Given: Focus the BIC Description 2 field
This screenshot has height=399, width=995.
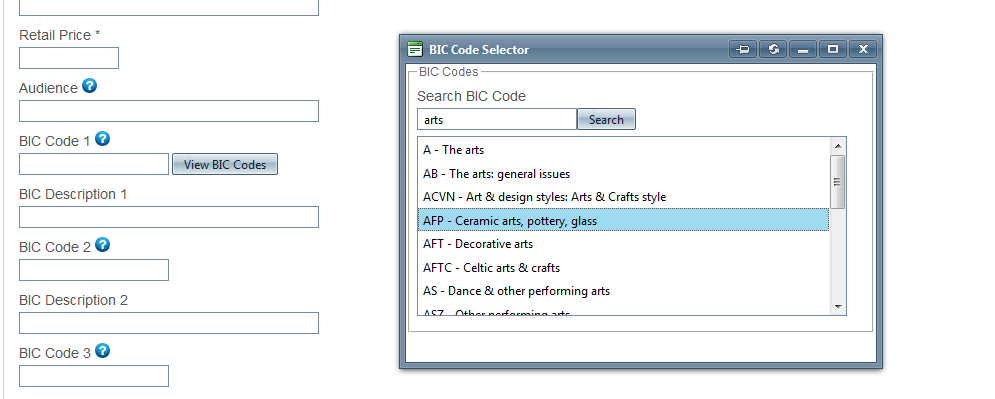Looking at the screenshot, I should point(169,323).
